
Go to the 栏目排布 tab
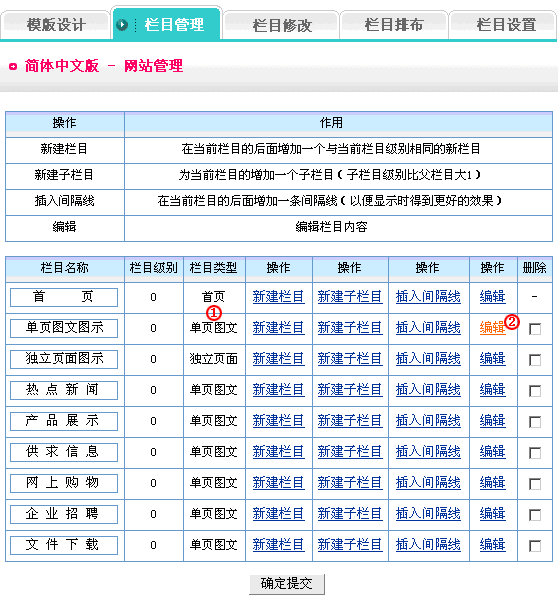pyautogui.click(x=394, y=25)
